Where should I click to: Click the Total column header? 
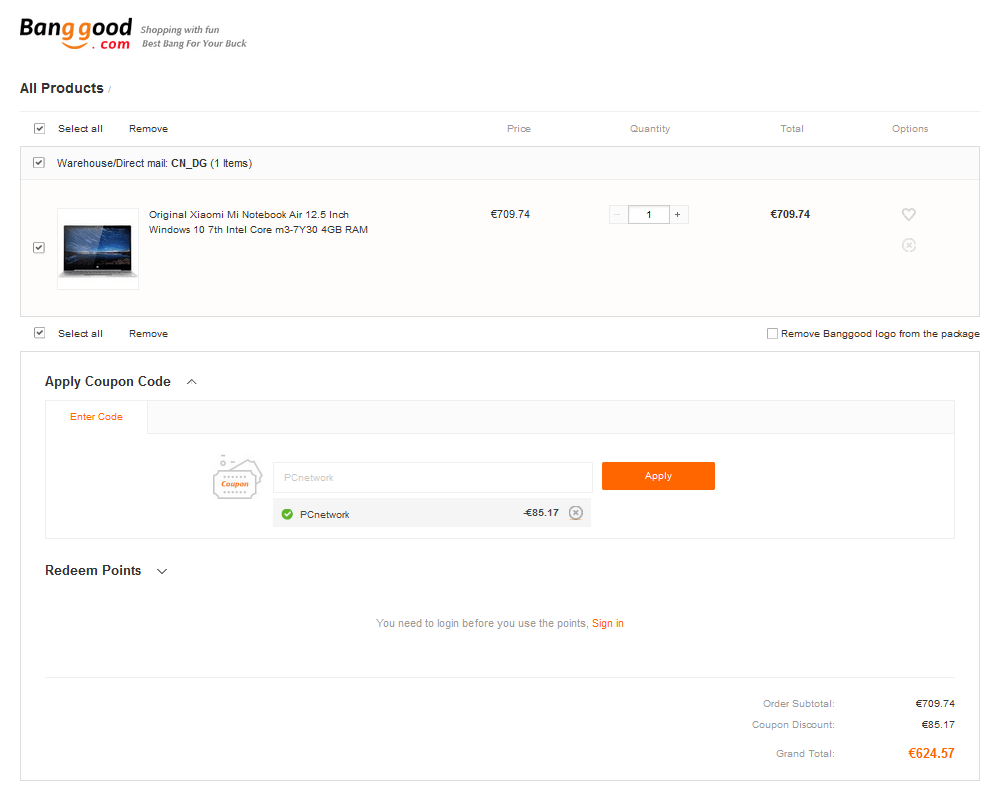[791, 128]
